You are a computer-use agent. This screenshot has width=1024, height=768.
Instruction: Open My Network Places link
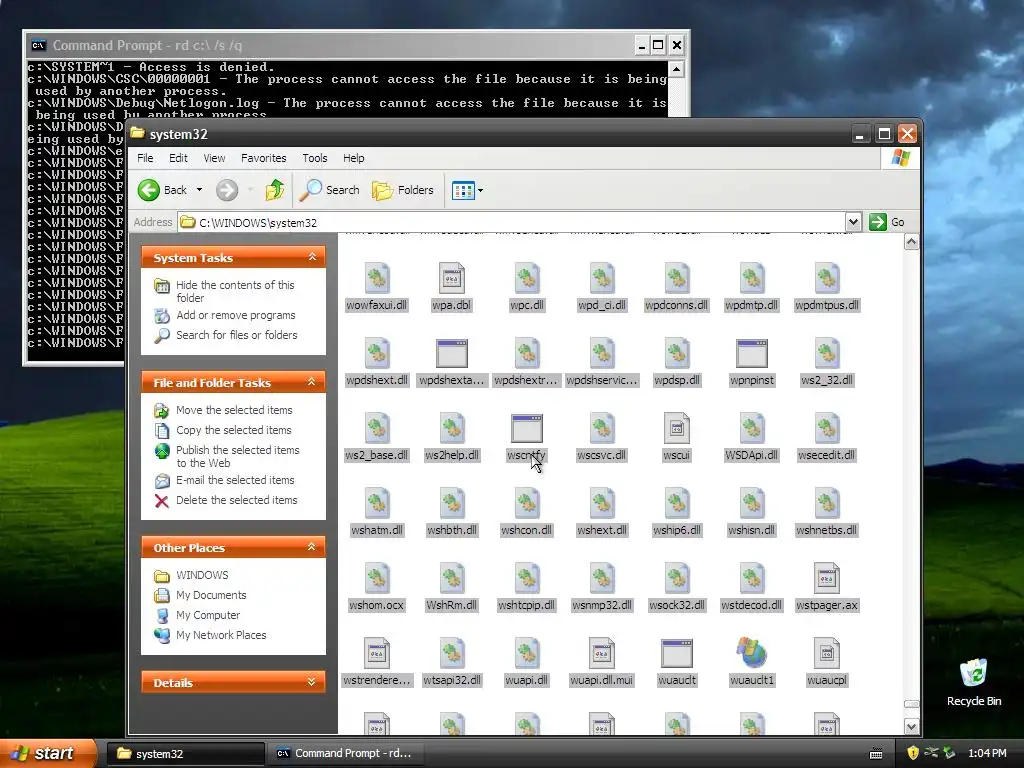(221, 635)
